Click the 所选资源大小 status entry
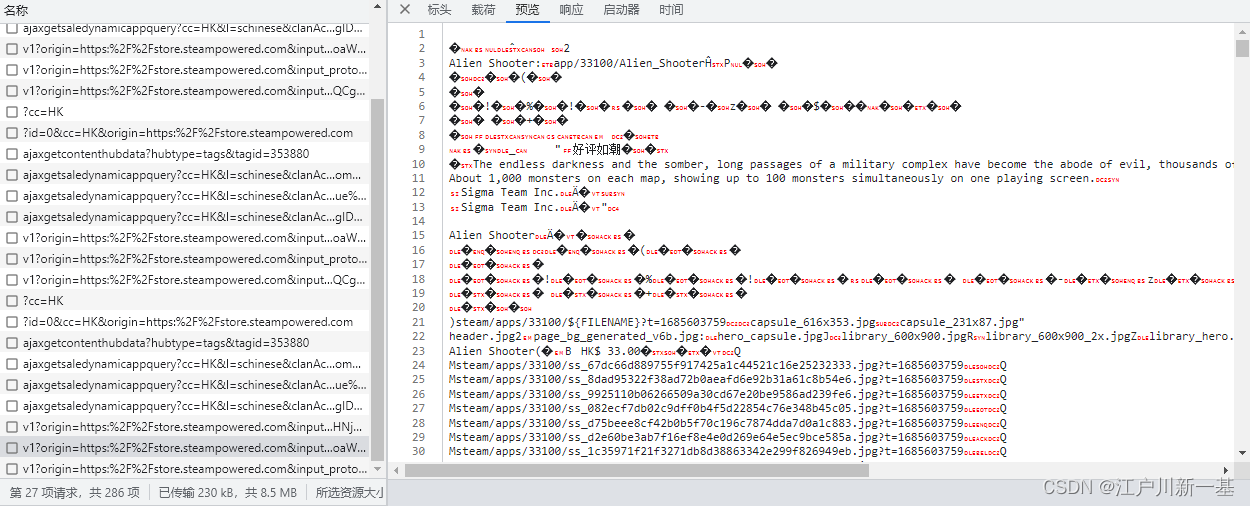This screenshot has width=1250, height=506. coord(350,492)
